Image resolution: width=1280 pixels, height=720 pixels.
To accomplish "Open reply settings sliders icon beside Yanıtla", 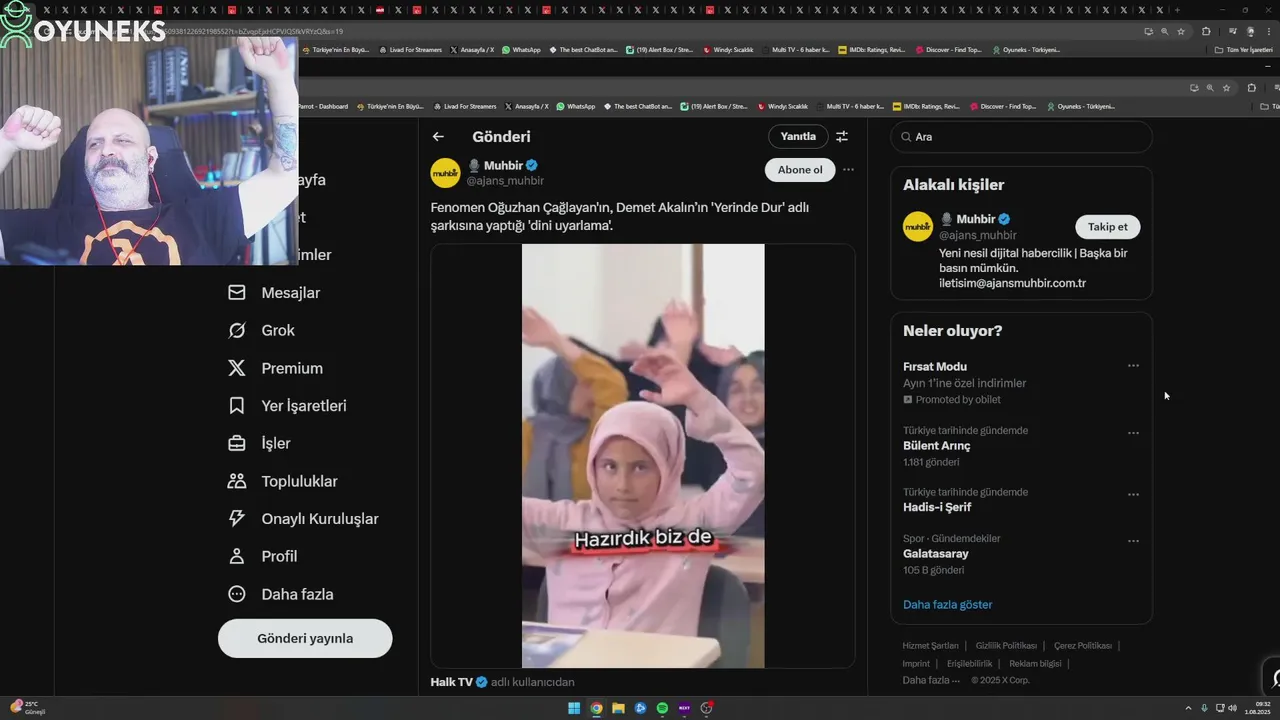I will coord(842,136).
